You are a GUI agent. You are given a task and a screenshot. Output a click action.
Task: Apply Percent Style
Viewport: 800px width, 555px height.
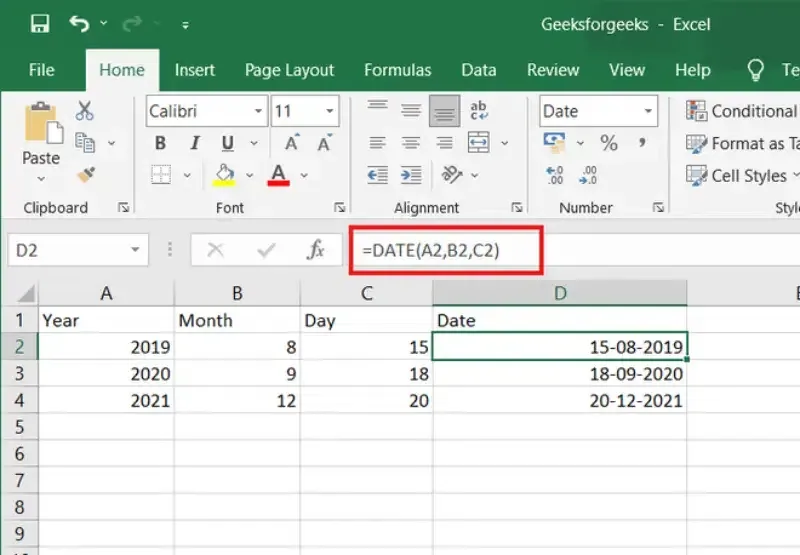(x=609, y=143)
